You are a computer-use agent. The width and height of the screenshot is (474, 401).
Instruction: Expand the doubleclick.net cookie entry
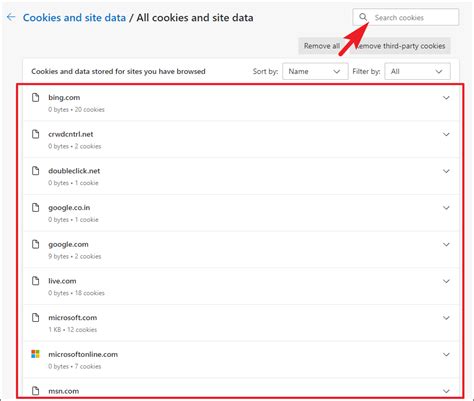(446, 171)
